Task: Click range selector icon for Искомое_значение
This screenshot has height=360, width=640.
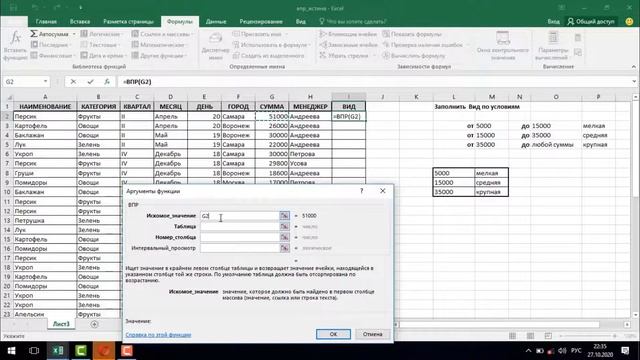Action: (284, 216)
